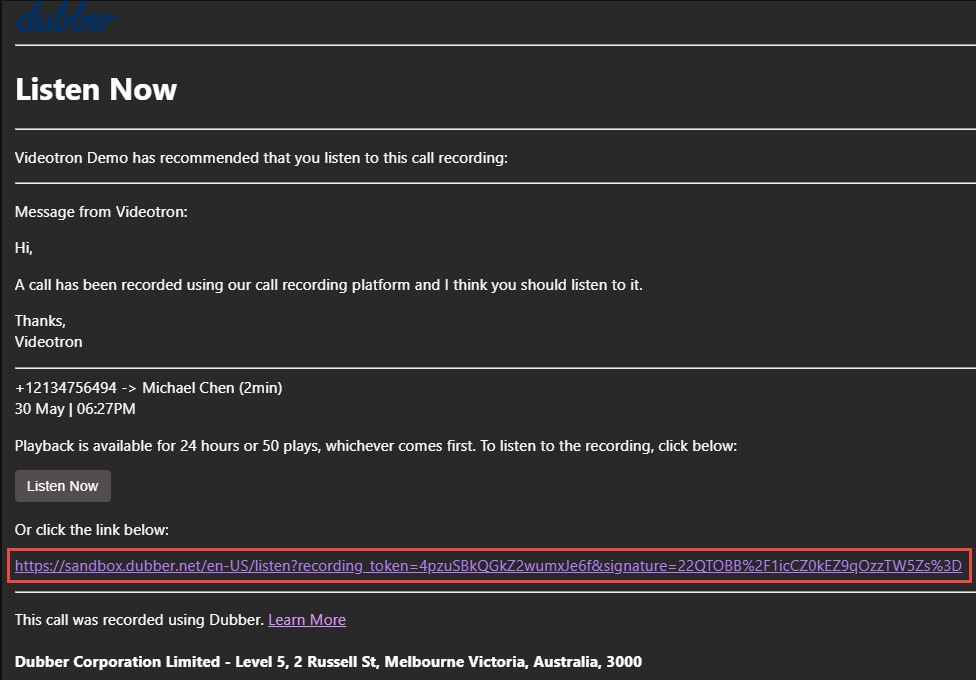The height and width of the screenshot is (680, 976).
Task: Click the caller number +12134756494
Action: pyautogui.click(x=66, y=388)
